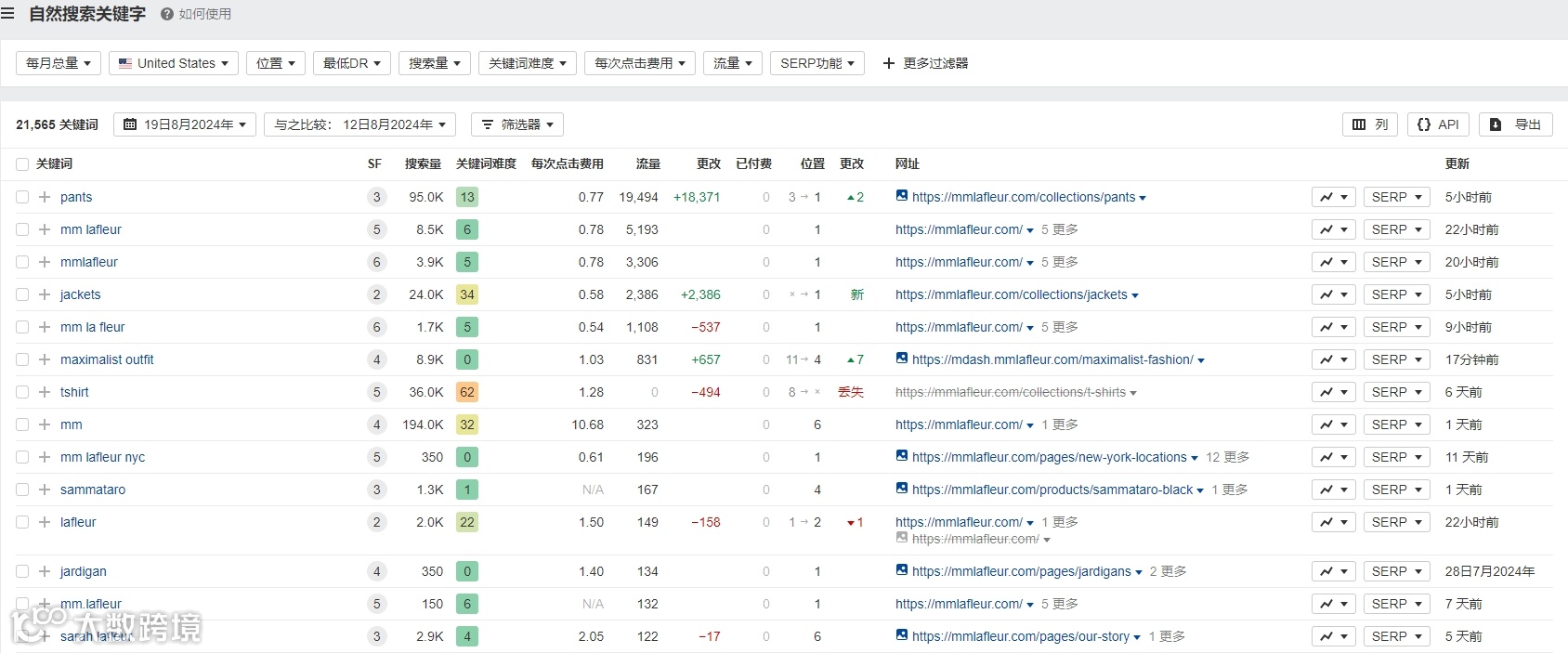
Task: Click difficulty badge 13 on pants row
Action: [467, 197]
